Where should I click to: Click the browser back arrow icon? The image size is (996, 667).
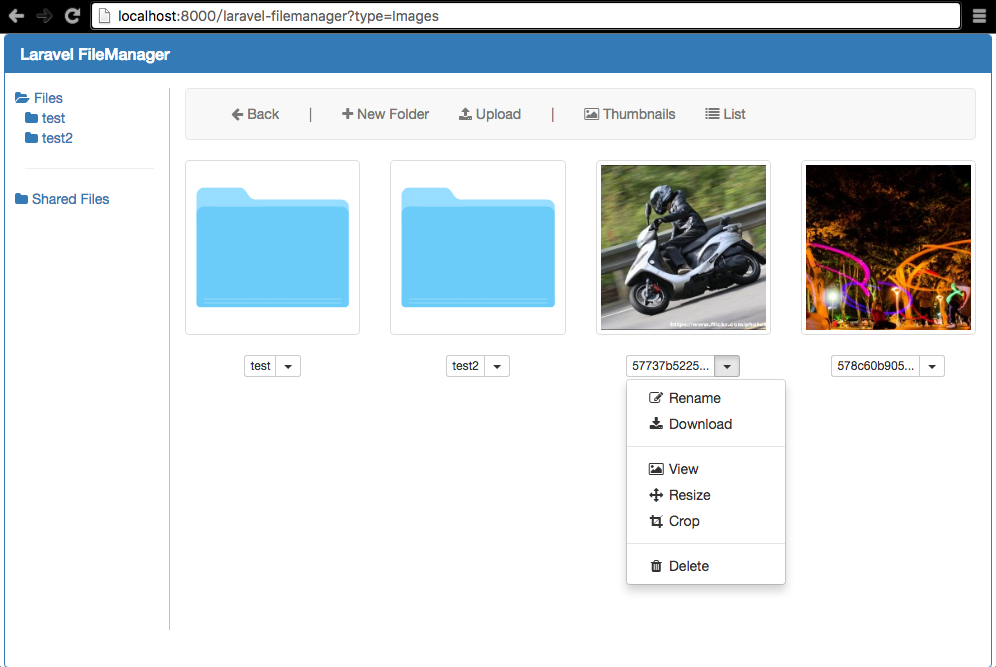pyautogui.click(x=17, y=16)
